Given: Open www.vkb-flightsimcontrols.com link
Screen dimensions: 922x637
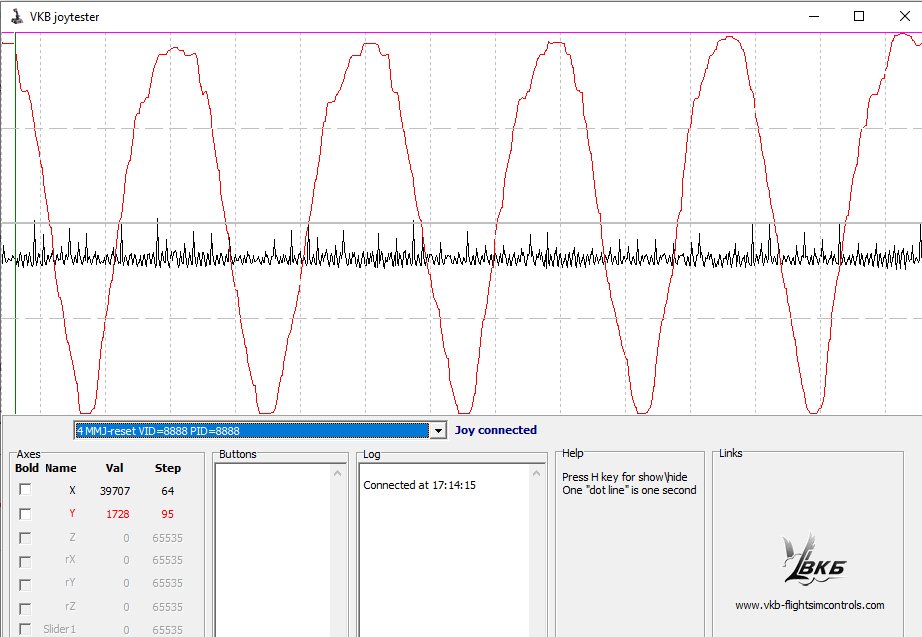Looking at the screenshot, I should click(x=809, y=605).
